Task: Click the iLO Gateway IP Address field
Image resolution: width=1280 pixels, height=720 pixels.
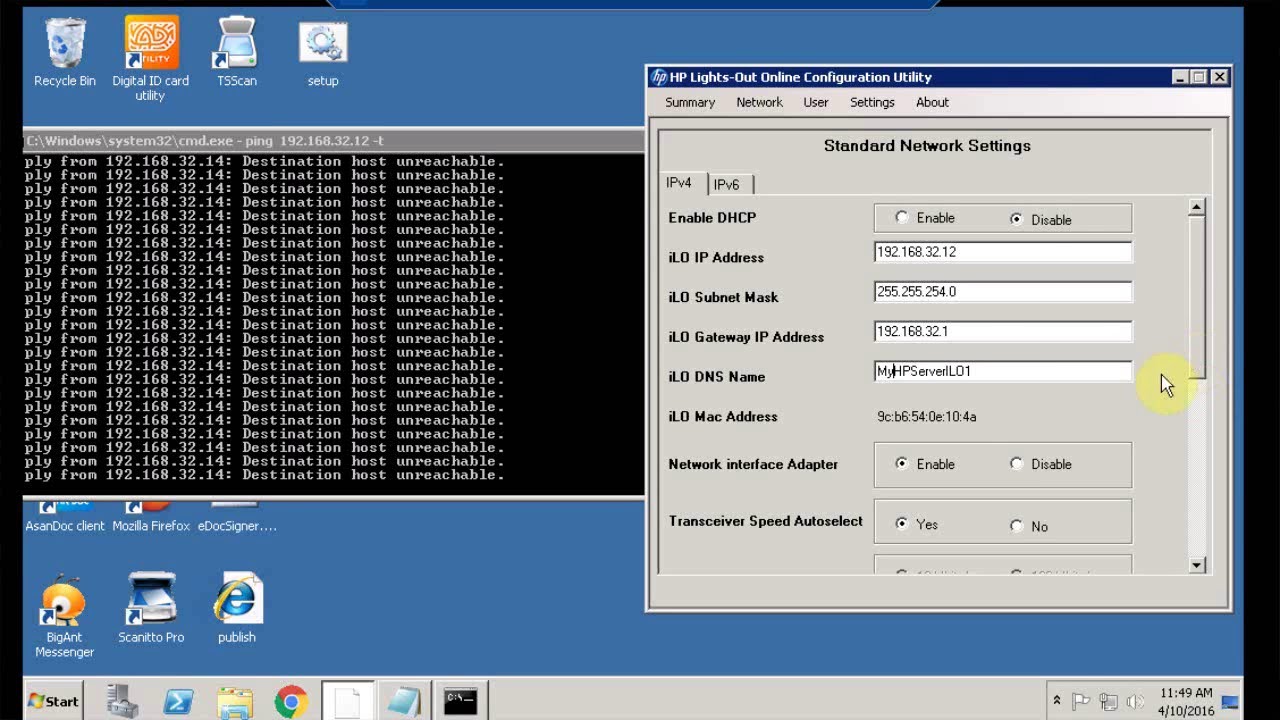Action: 1003,331
